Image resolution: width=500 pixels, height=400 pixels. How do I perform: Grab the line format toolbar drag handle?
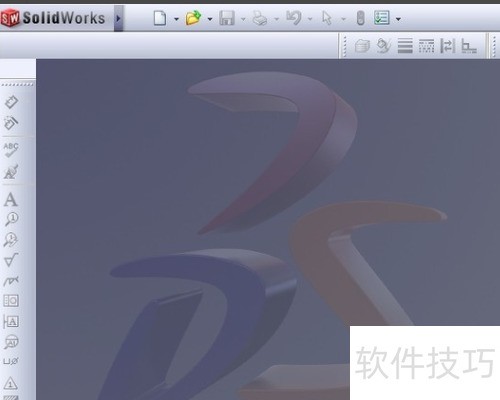pos(345,46)
